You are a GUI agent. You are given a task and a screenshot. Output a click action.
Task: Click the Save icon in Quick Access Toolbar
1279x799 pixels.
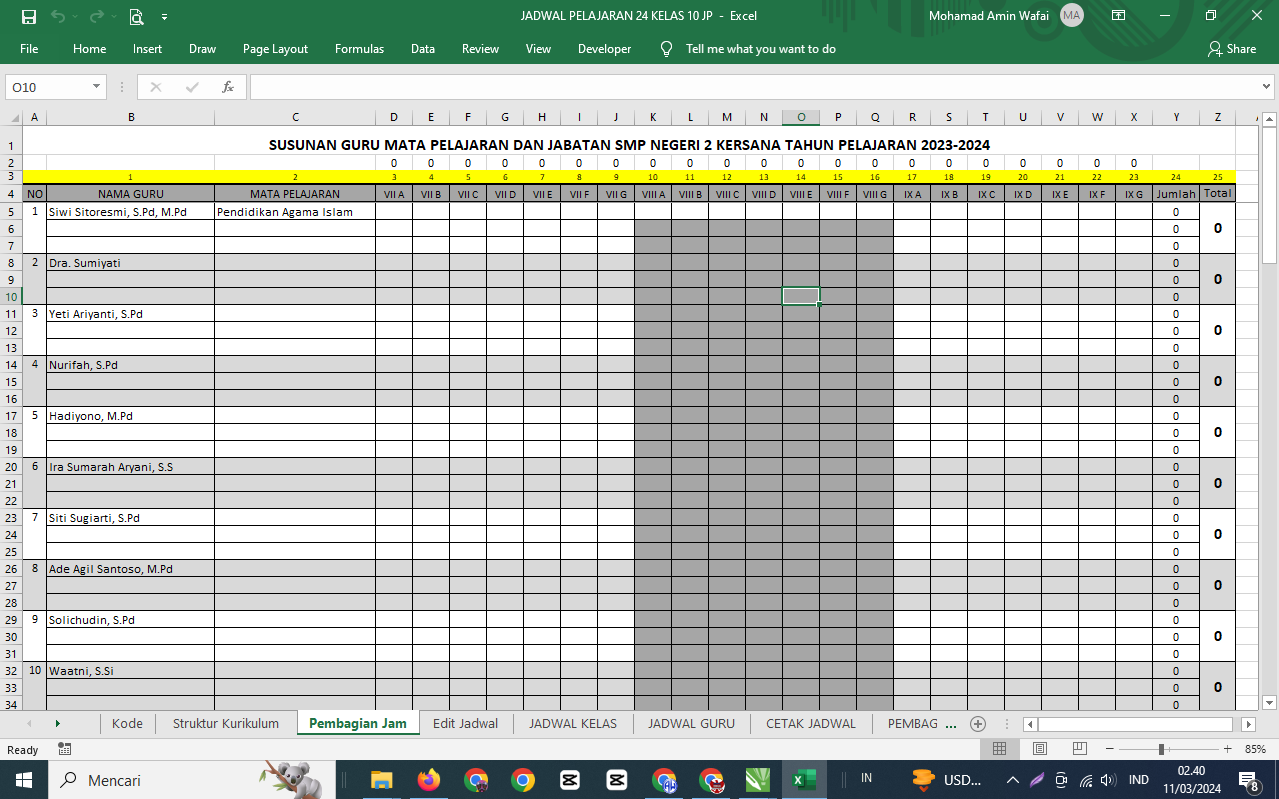point(28,16)
